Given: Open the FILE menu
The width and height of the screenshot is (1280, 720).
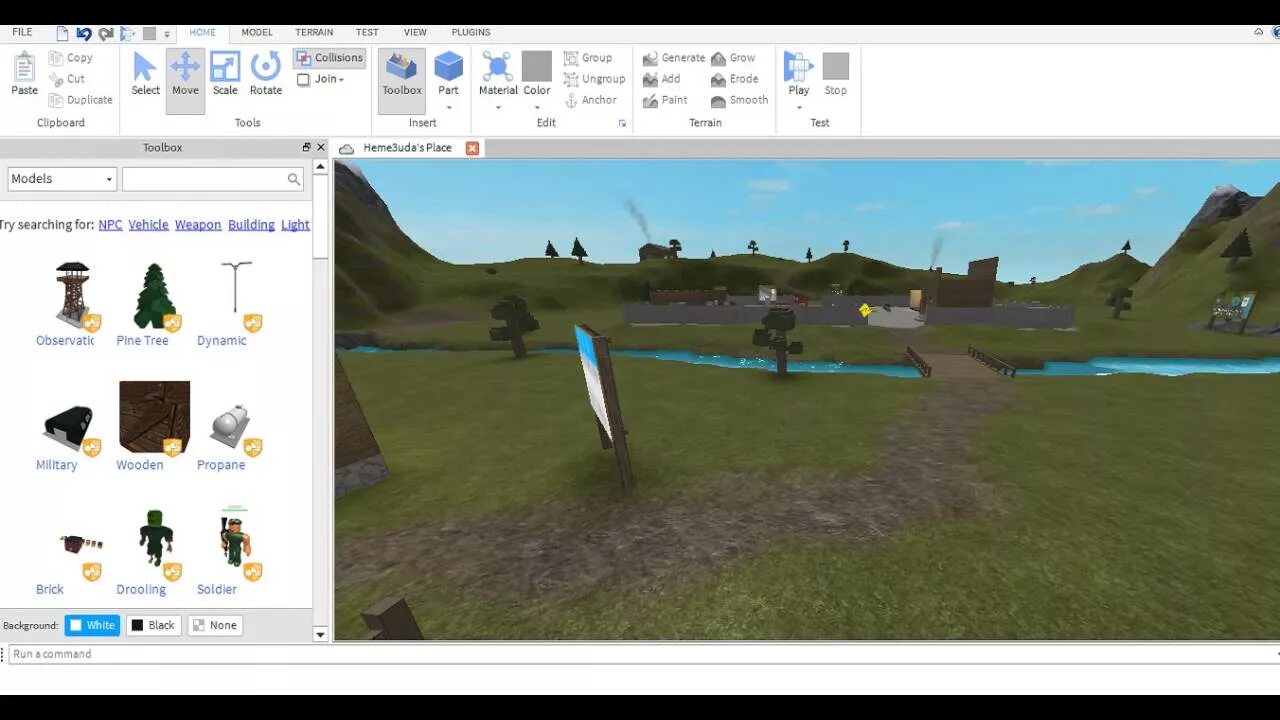Looking at the screenshot, I should click(x=22, y=32).
